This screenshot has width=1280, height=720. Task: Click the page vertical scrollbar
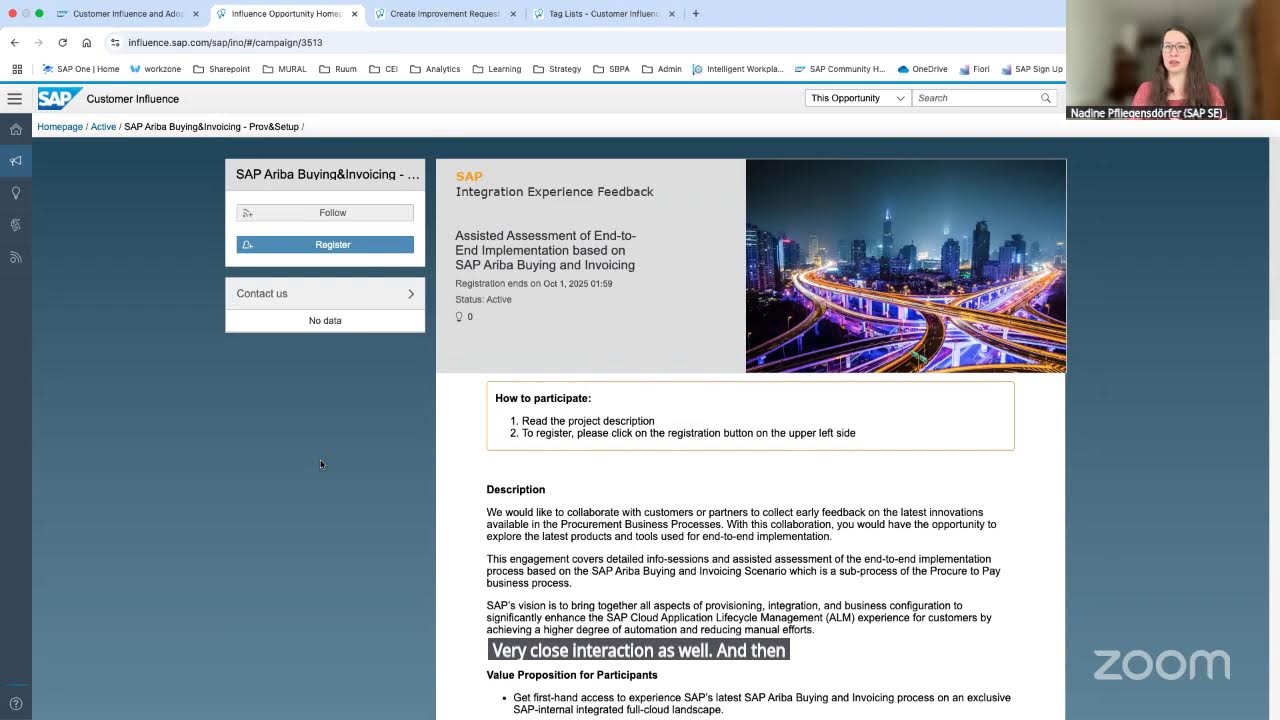[x=1273, y=228]
